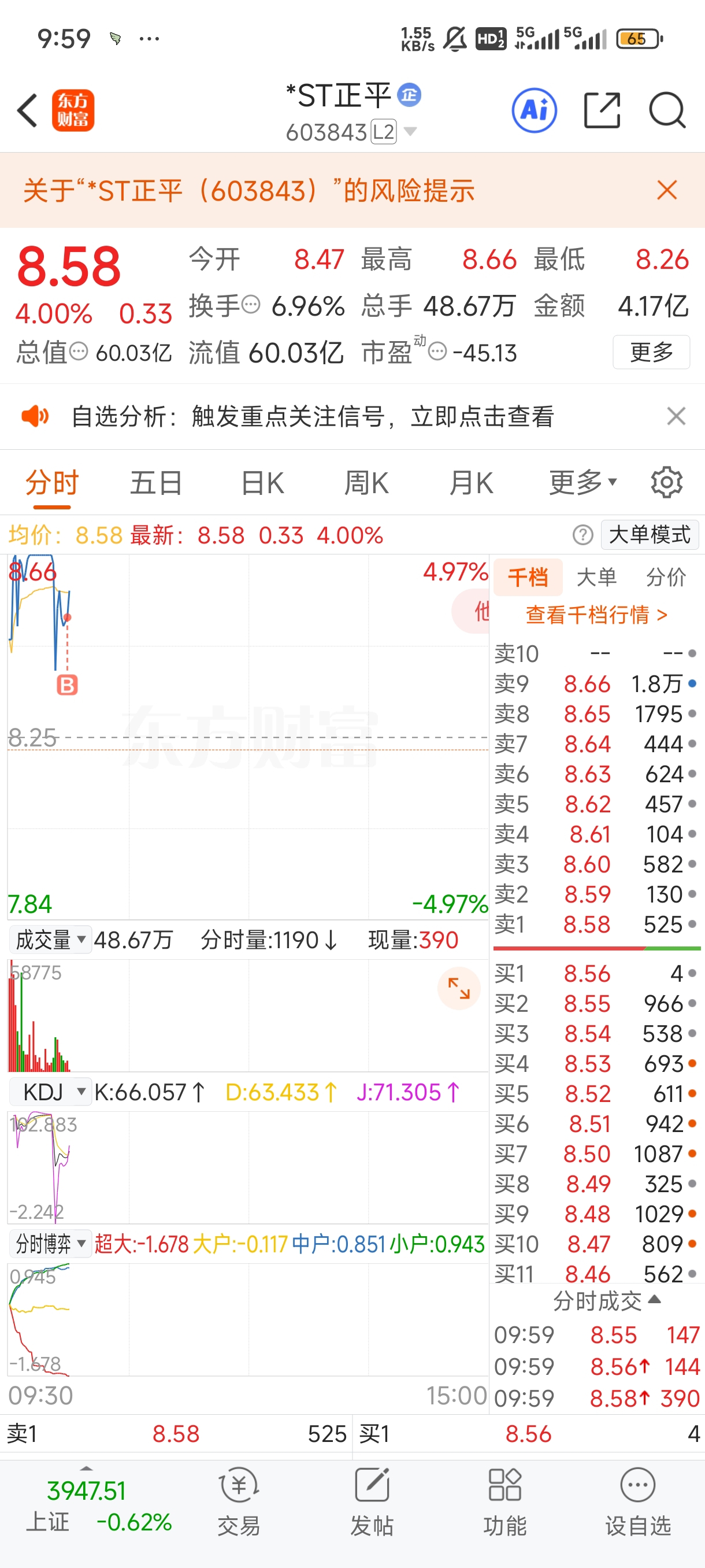Switch to the 日K tab

click(262, 483)
